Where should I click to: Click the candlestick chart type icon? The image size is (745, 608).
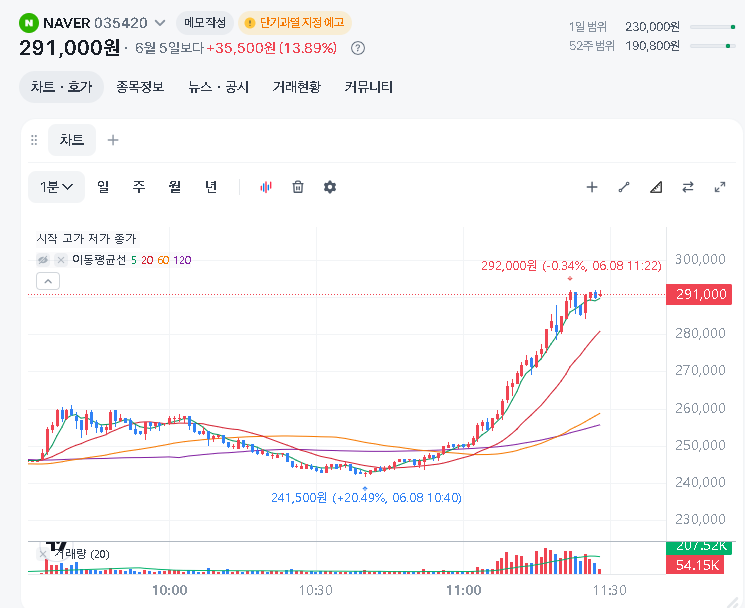tap(266, 187)
